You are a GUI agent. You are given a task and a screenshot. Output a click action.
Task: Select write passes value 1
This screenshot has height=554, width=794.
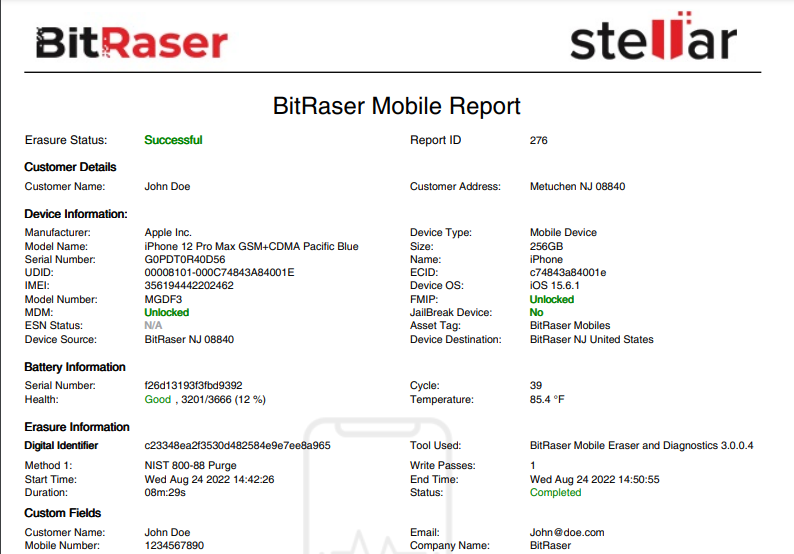533,465
